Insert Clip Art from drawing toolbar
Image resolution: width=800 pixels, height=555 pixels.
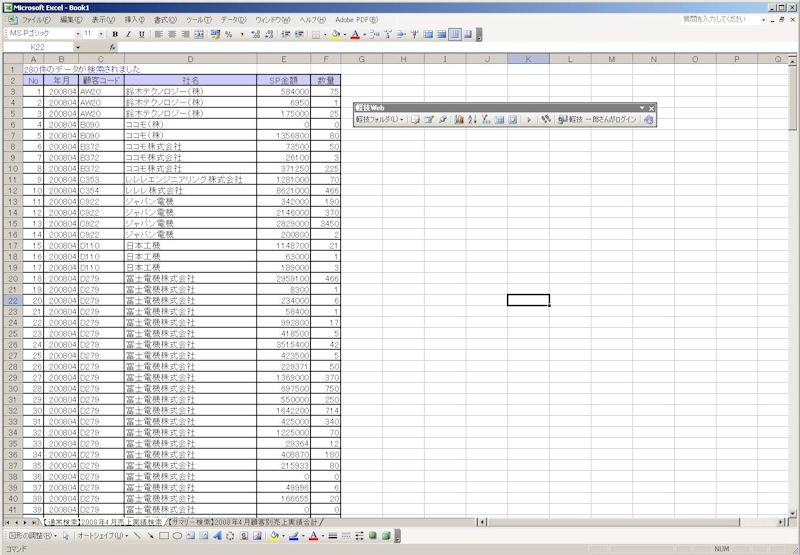(243, 536)
